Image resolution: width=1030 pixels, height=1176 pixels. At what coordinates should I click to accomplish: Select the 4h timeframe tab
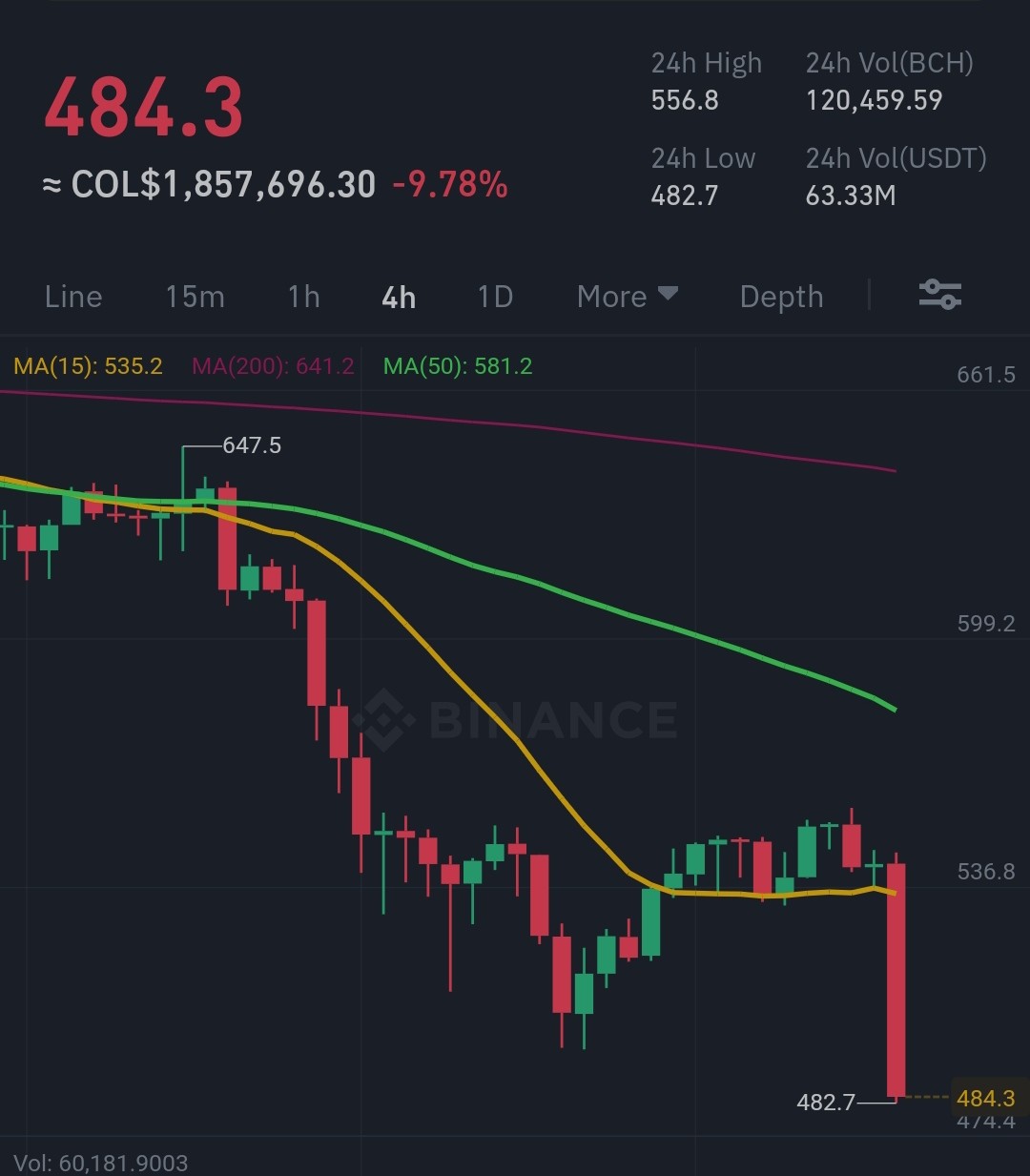[399, 298]
